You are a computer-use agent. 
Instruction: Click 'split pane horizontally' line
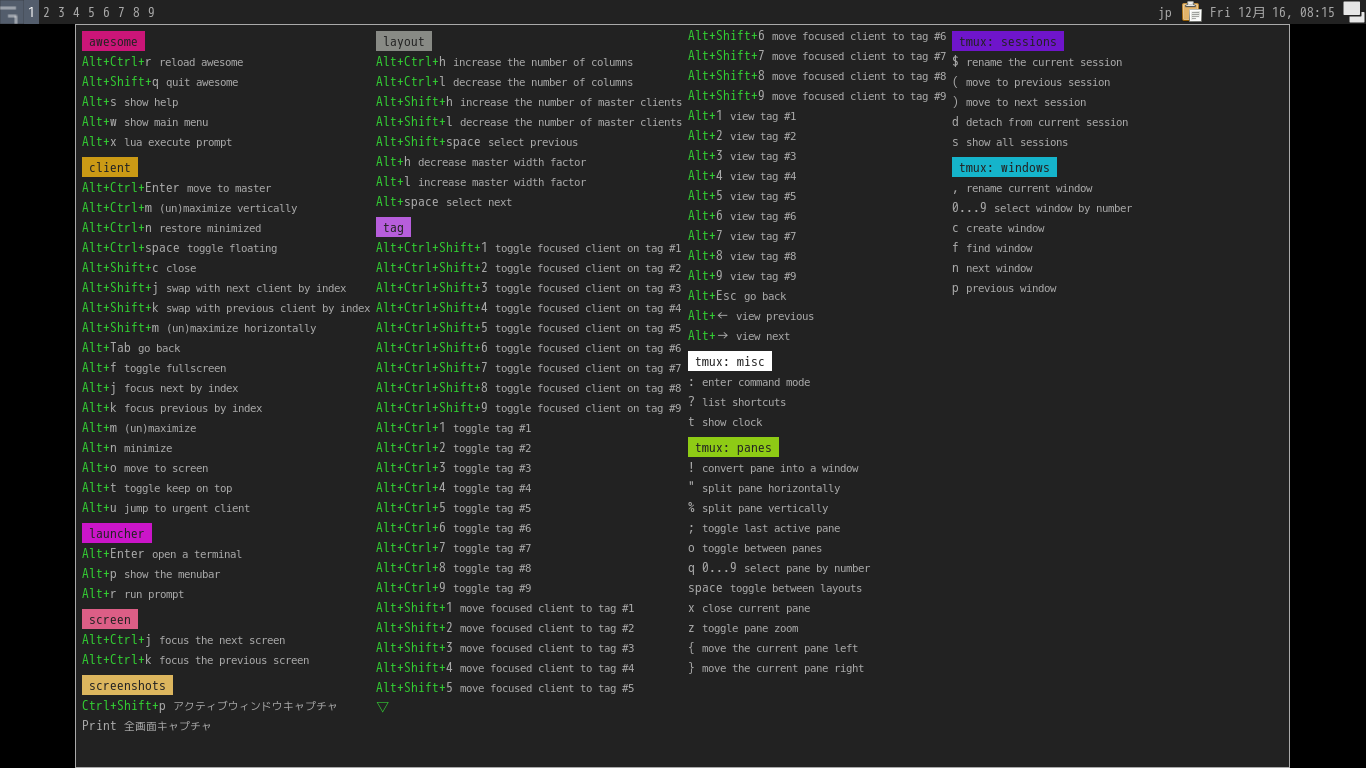[x=764, y=488]
